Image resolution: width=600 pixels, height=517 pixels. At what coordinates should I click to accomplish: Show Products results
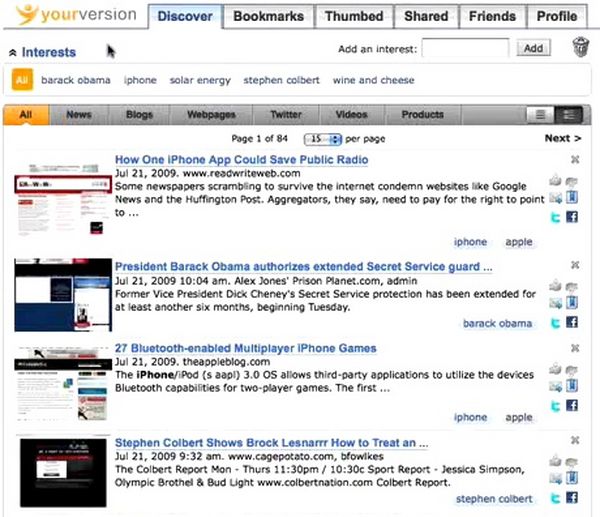pos(422,114)
